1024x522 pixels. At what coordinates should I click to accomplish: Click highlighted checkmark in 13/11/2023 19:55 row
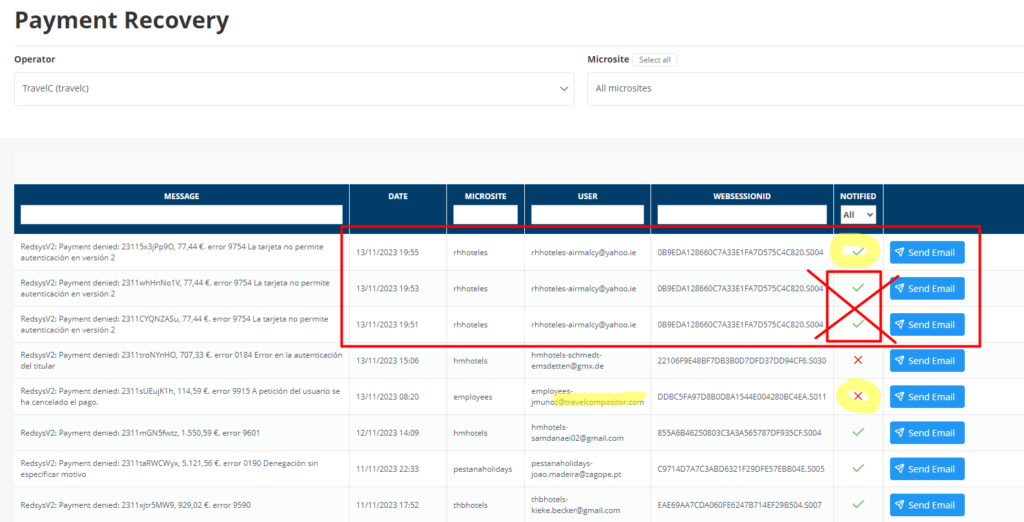pos(857,252)
